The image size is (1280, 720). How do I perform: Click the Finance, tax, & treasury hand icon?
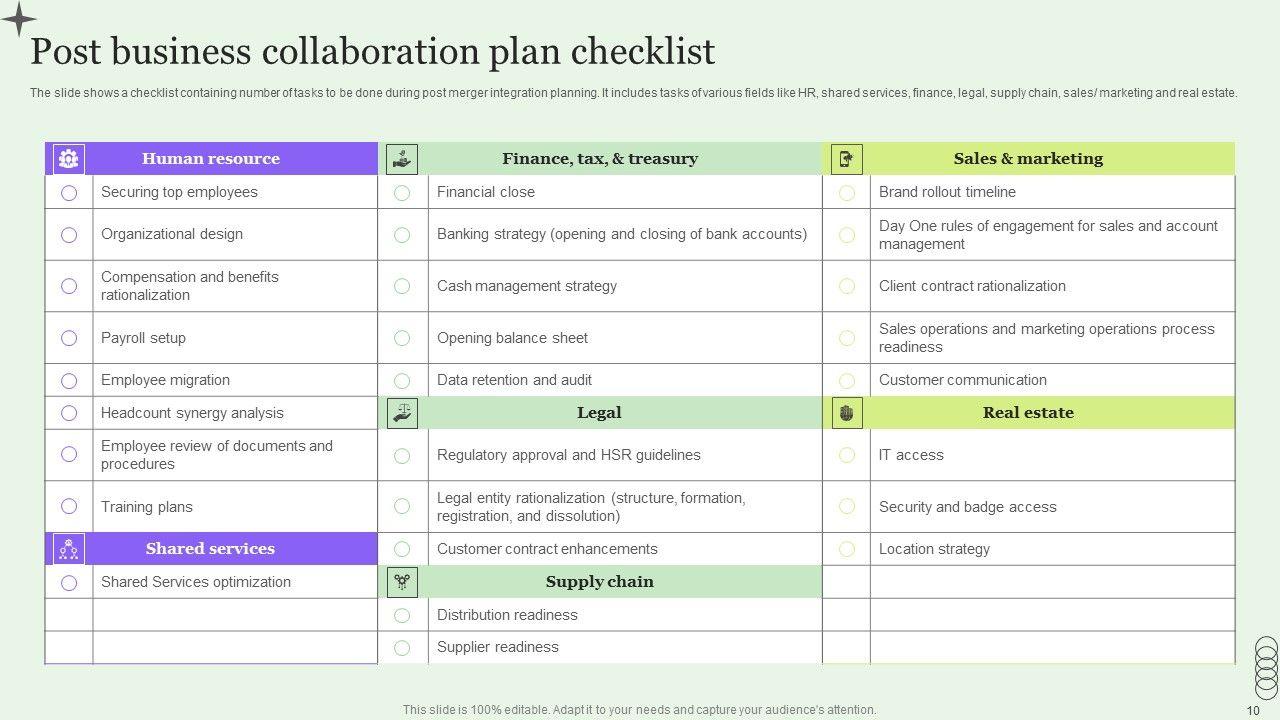(x=402, y=159)
